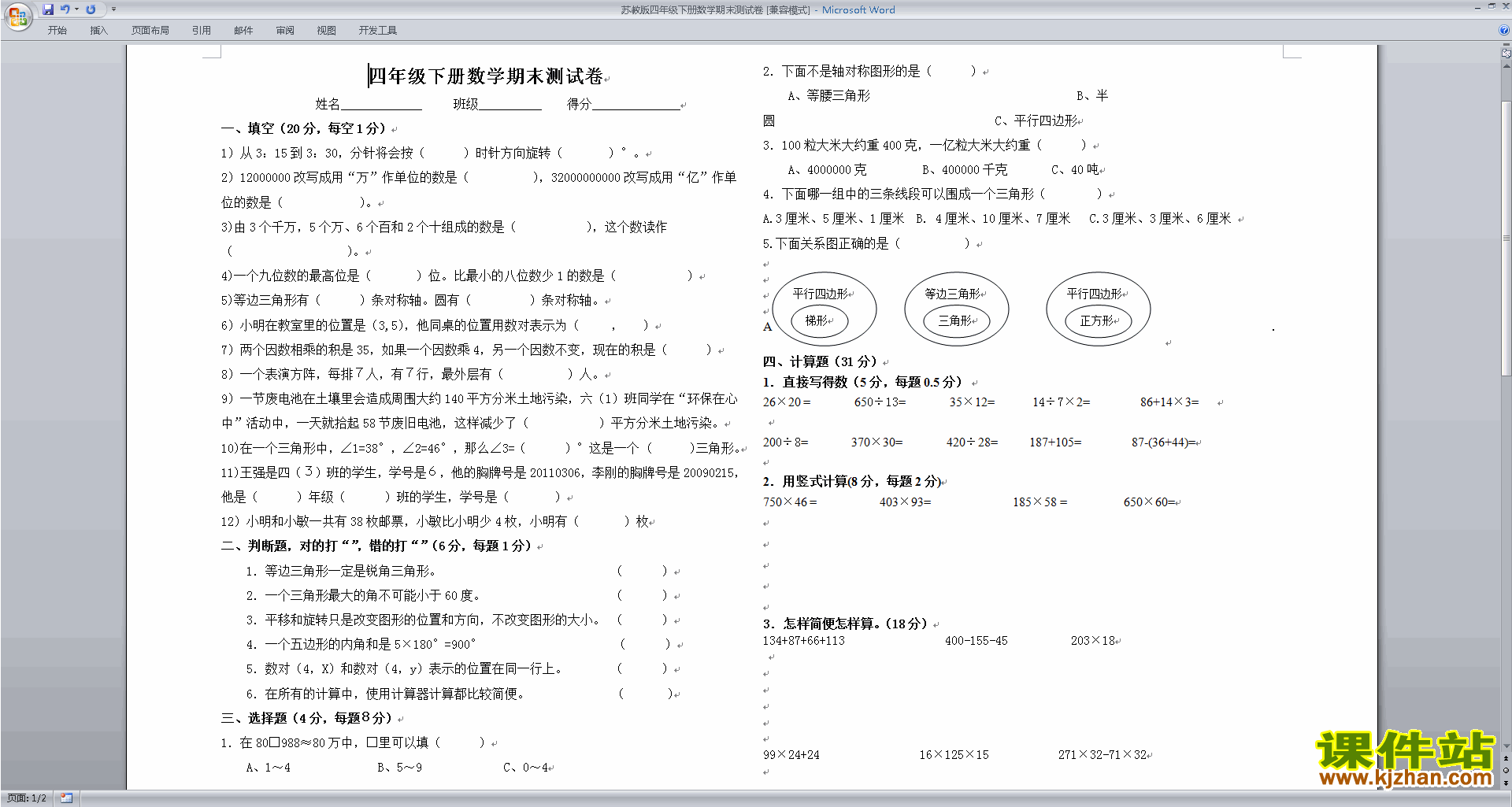The image size is (1512, 807).
Task: Click the option C、0～4
Action: click(526, 768)
